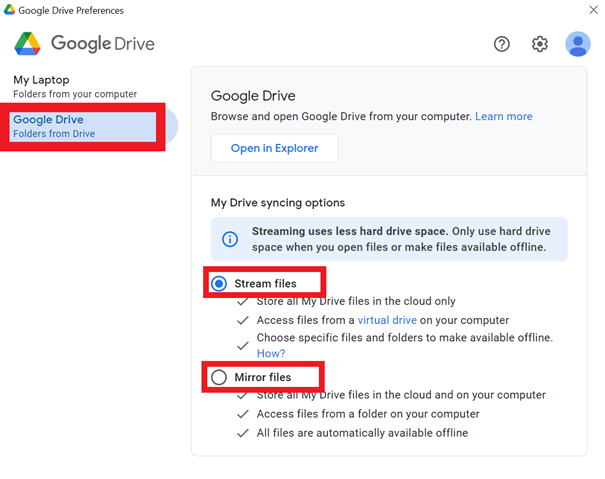Image resolution: width=605 pixels, height=479 pixels.
Task: Click checkmark beside 'All files are automatically available offline'
Action: click(243, 433)
